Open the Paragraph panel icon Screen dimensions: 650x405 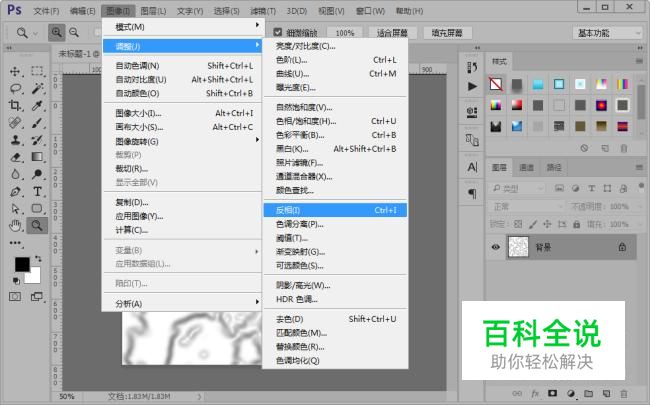click(x=472, y=193)
